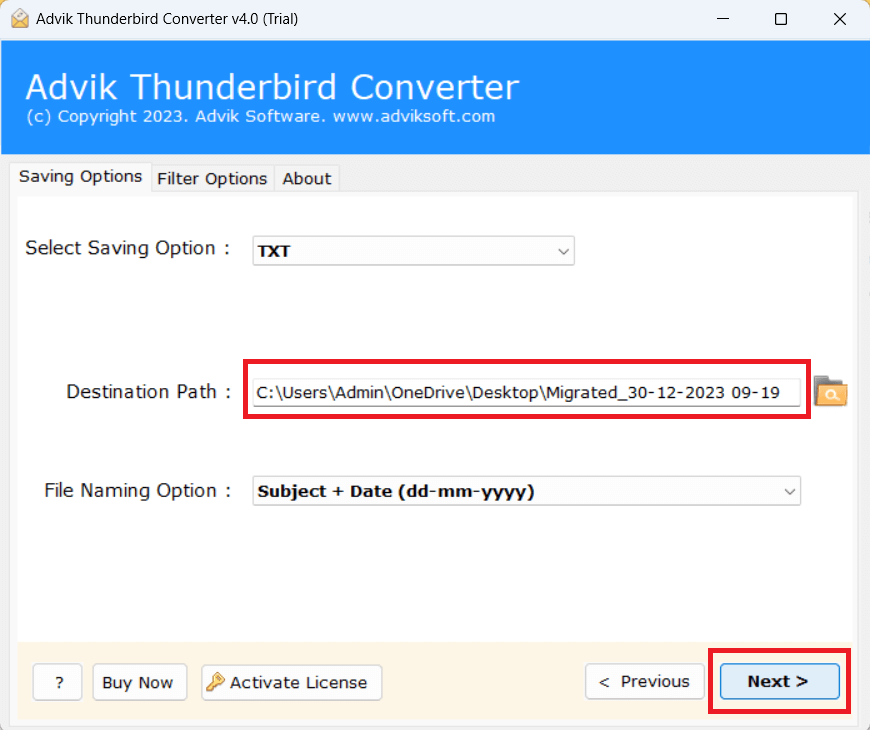Click the 'Destination Path :' label
Viewport: 870px width, 730px height.
149,392
